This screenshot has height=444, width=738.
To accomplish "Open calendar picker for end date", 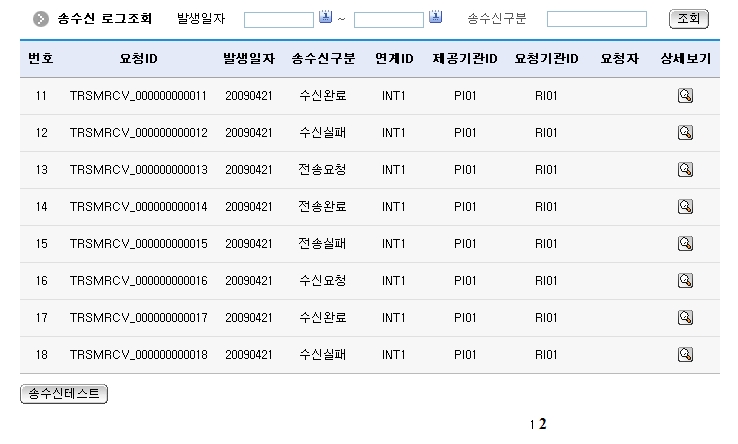I will click(x=435, y=18).
